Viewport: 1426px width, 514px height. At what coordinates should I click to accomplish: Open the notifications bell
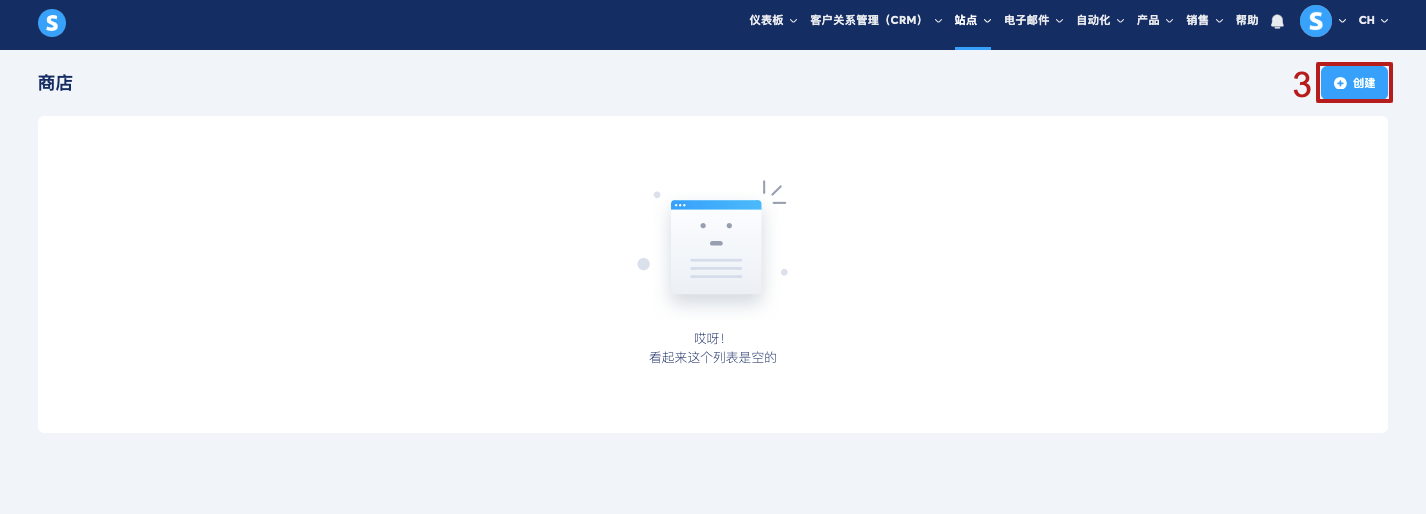pyautogui.click(x=1277, y=21)
